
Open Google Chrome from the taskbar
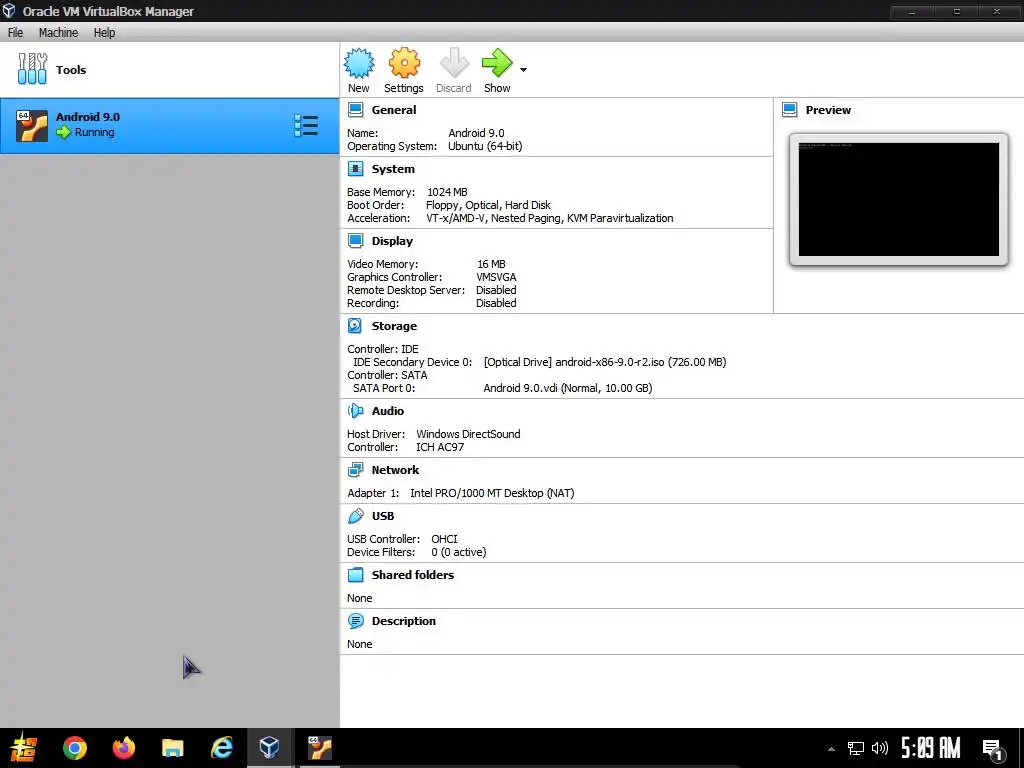tap(74, 748)
